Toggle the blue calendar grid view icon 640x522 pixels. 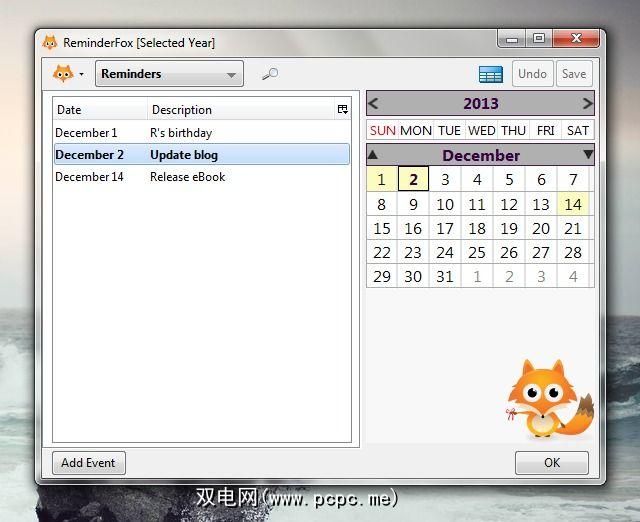tap(491, 74)
